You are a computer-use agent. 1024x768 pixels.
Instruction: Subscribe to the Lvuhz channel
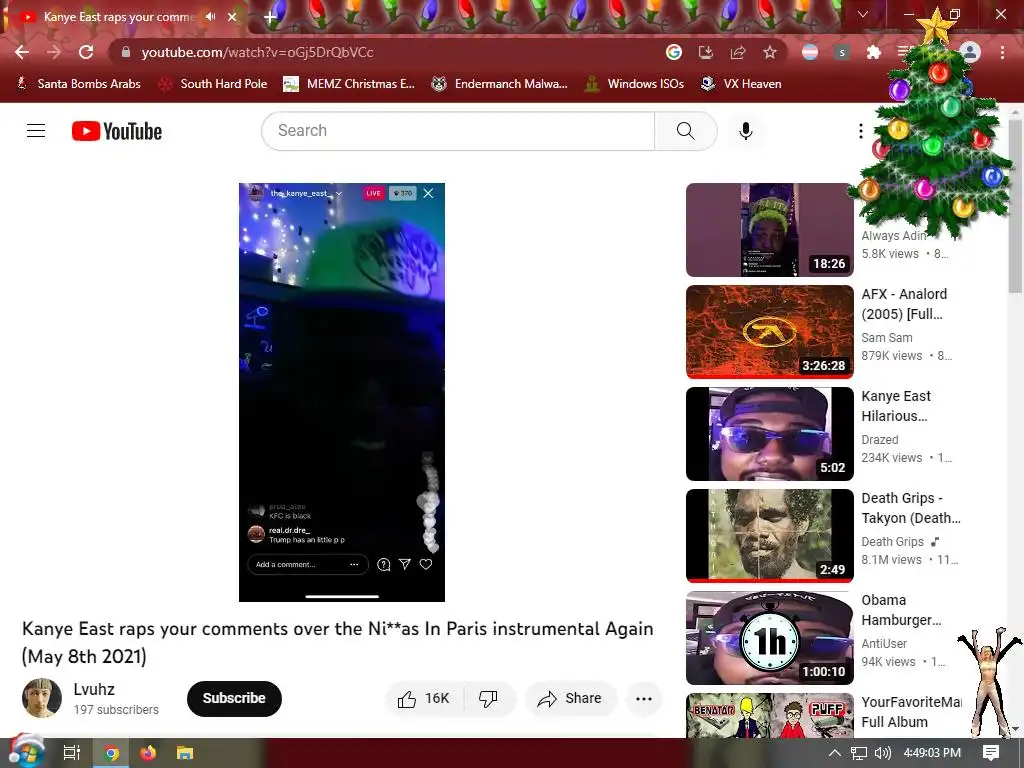coord(234,698)
